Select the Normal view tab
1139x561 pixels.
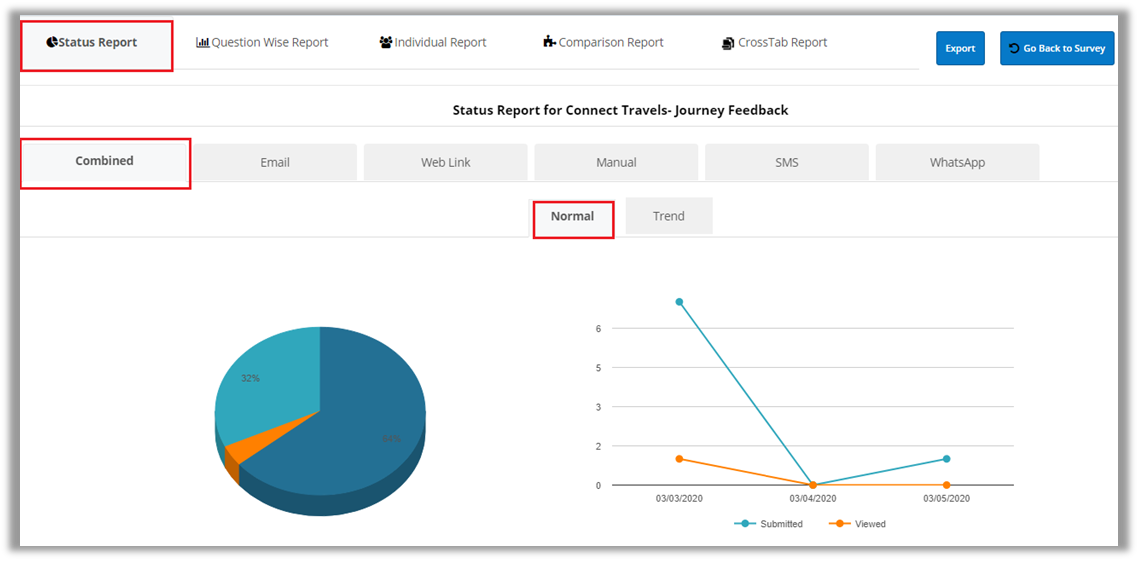(572, 216)
